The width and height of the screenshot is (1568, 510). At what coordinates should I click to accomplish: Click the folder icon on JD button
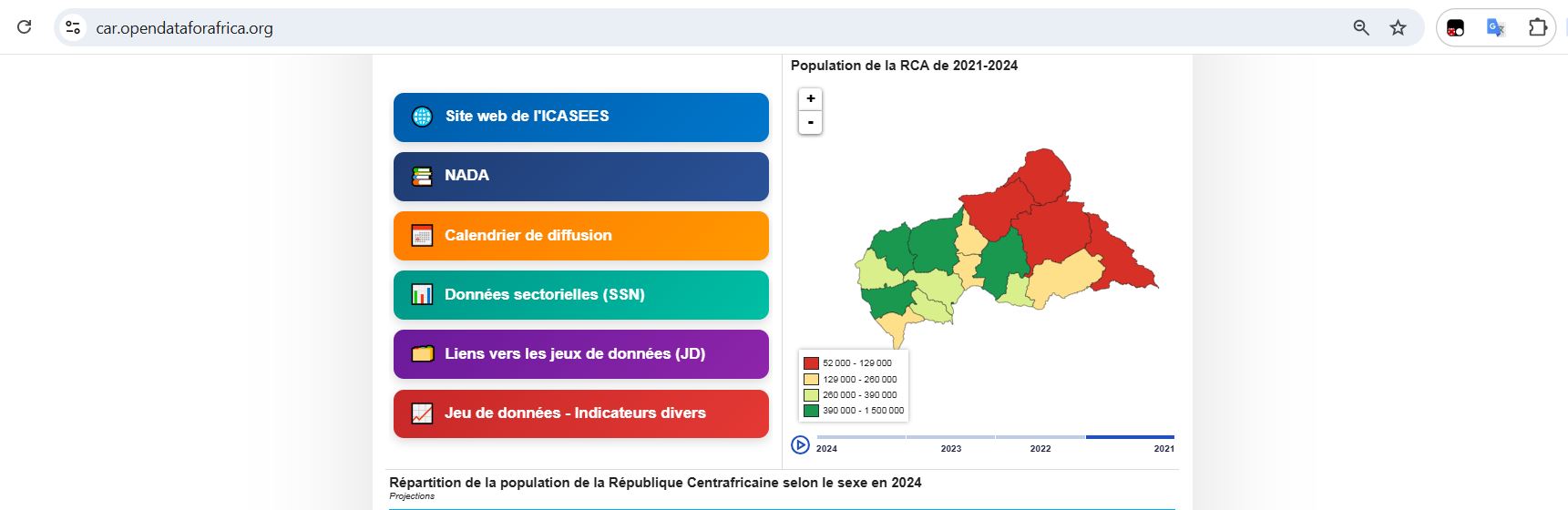point(422,353)
